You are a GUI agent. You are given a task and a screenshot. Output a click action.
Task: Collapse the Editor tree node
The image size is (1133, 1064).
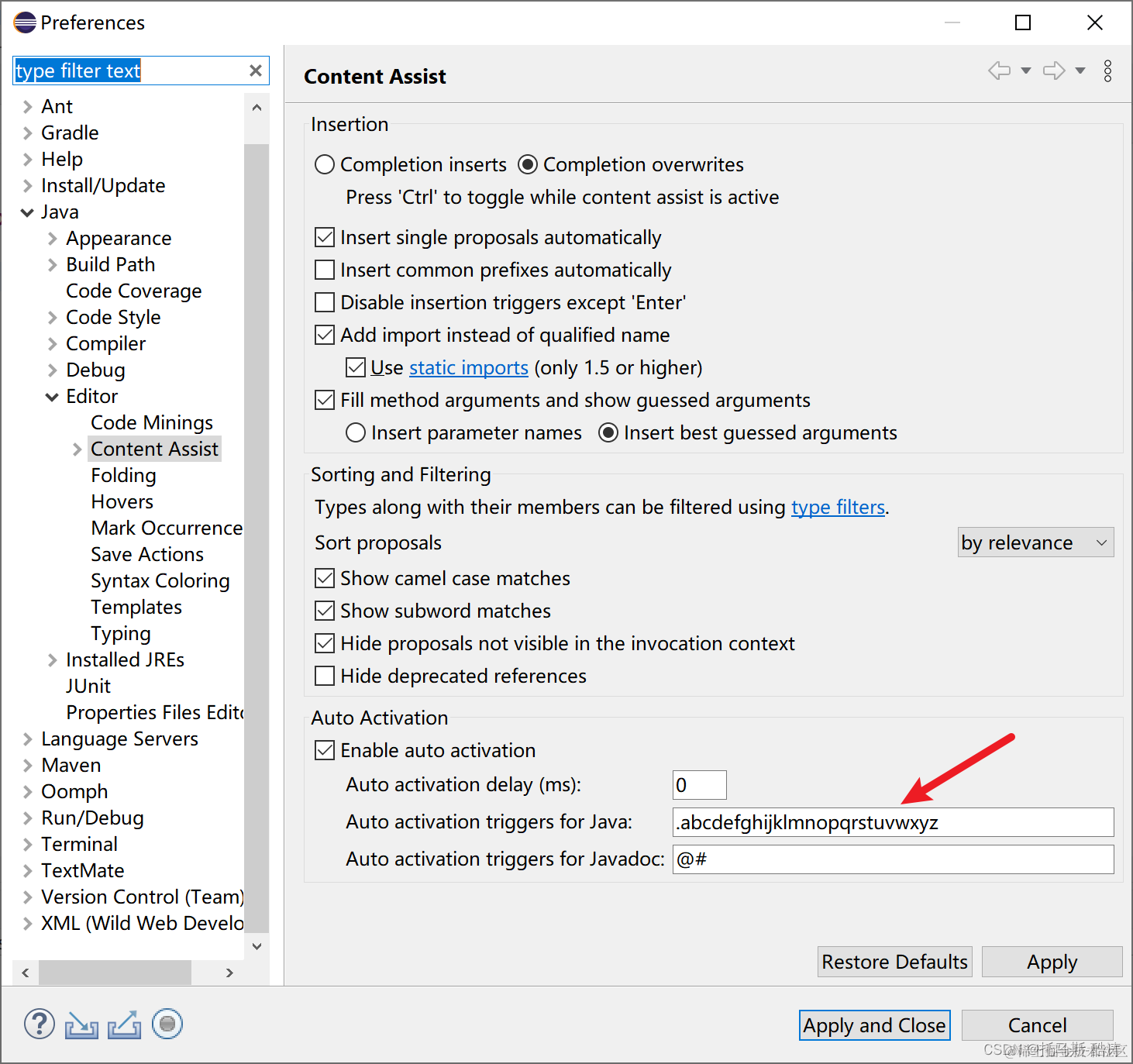tap(52, 396)
